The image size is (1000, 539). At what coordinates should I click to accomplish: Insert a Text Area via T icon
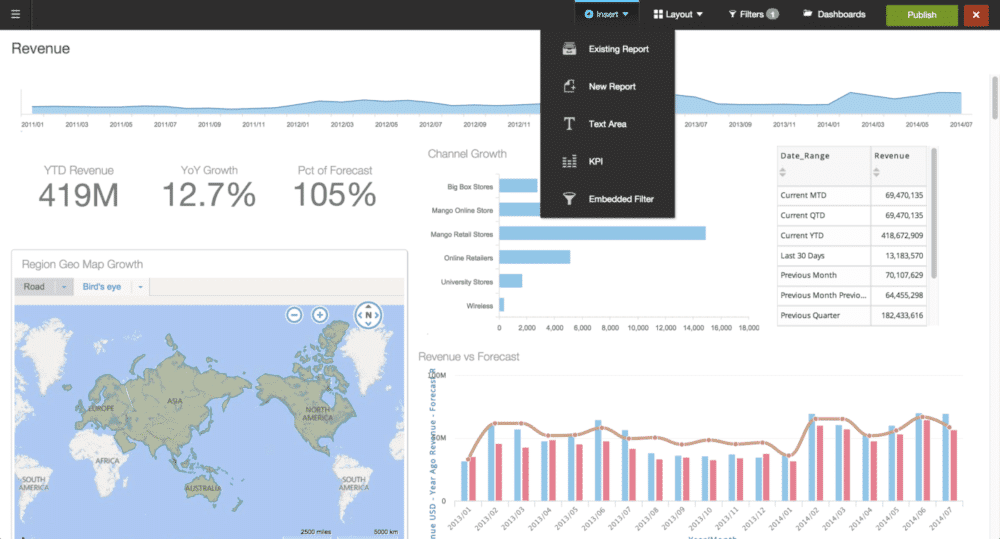[569, 124]
